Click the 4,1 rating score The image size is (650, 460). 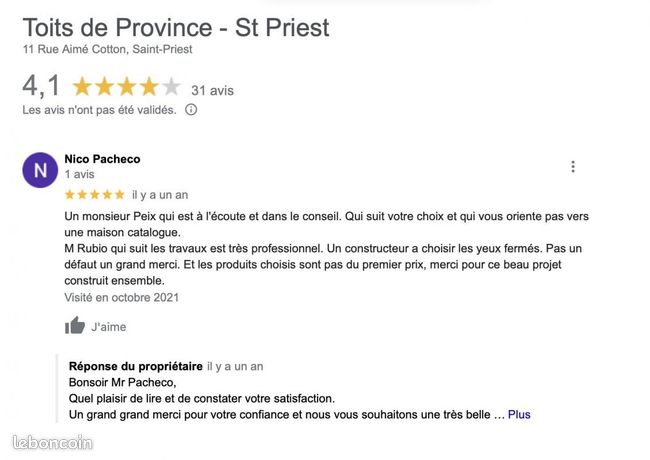pyautogui.click(x=41, y=86)
